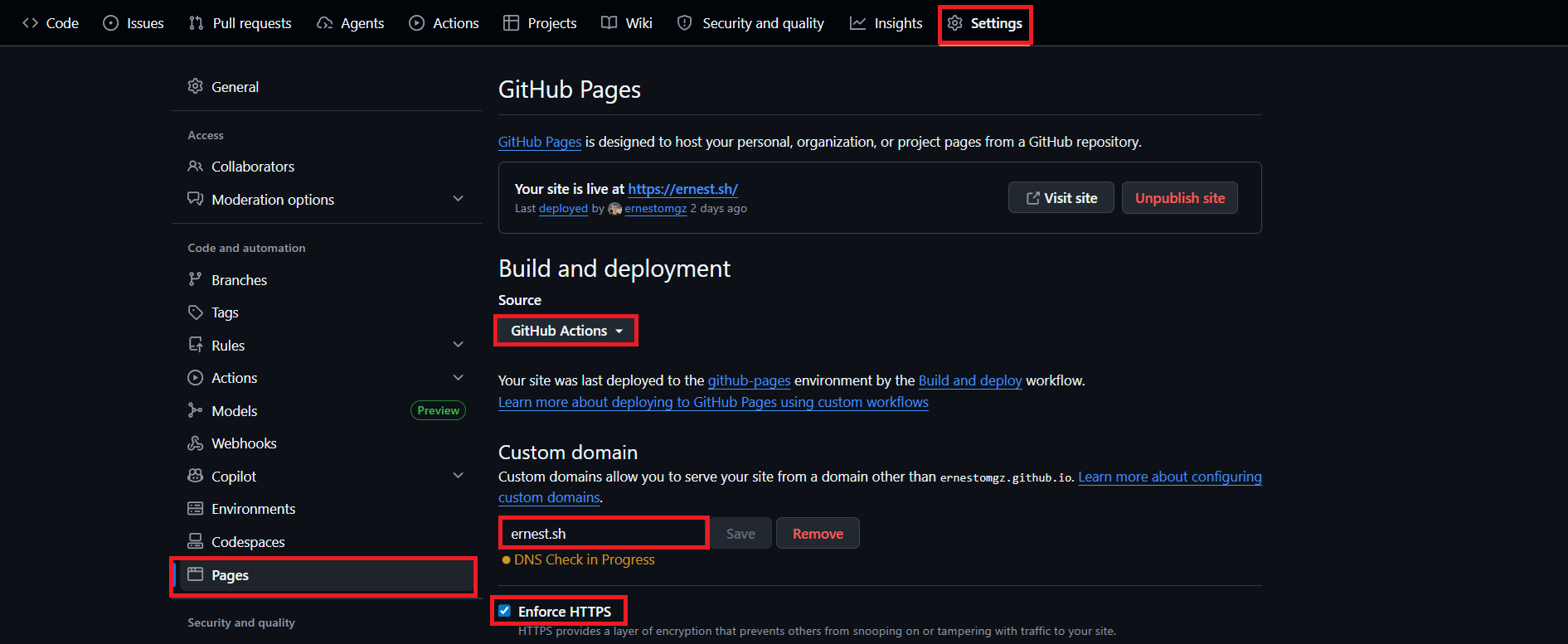1568x644 pixels.
Task: Click the Projects table icon
Action: pyautogui.click(x=512, y=23)
